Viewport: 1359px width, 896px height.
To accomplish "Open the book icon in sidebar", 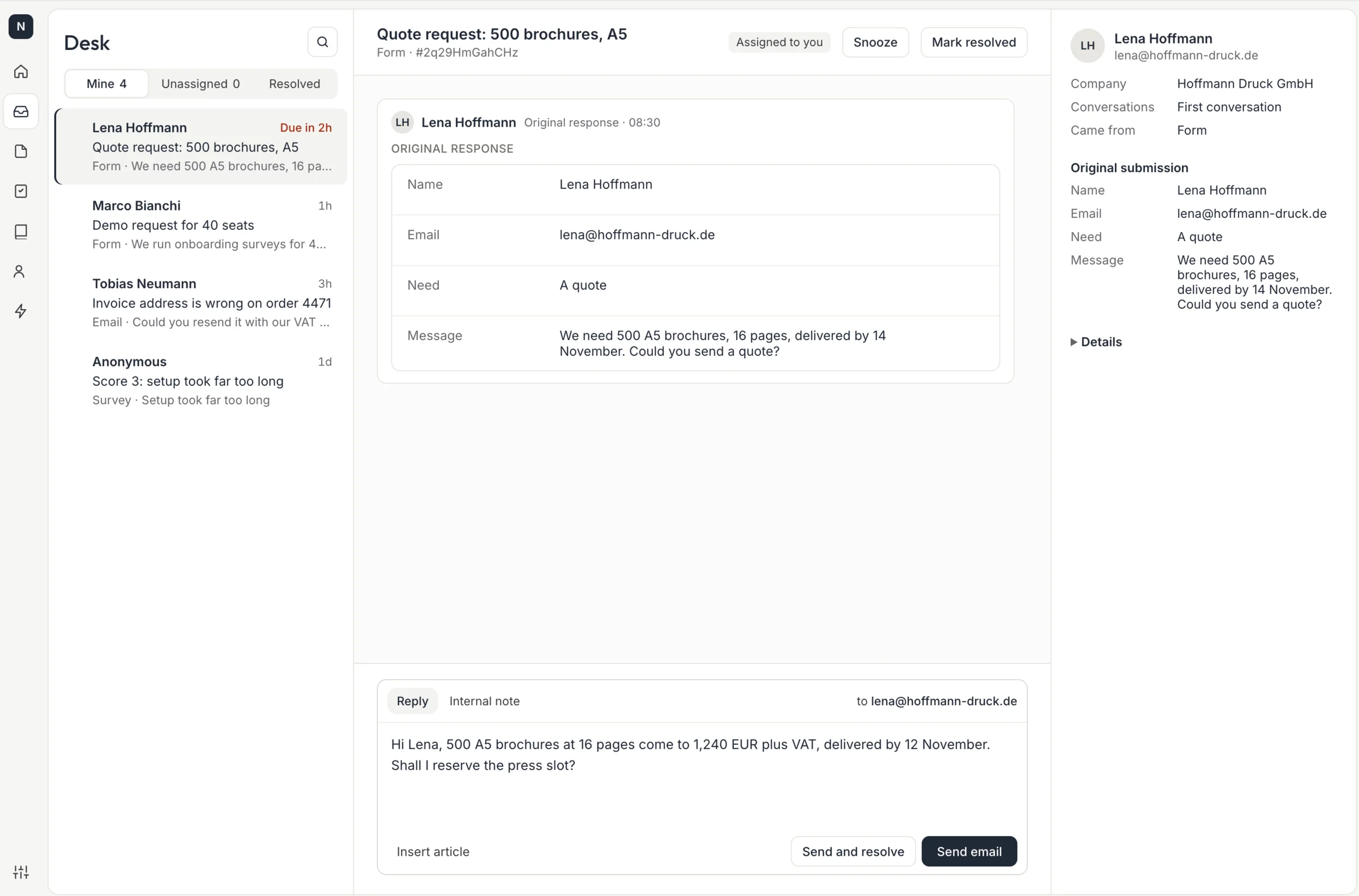I will pos(20,231).
